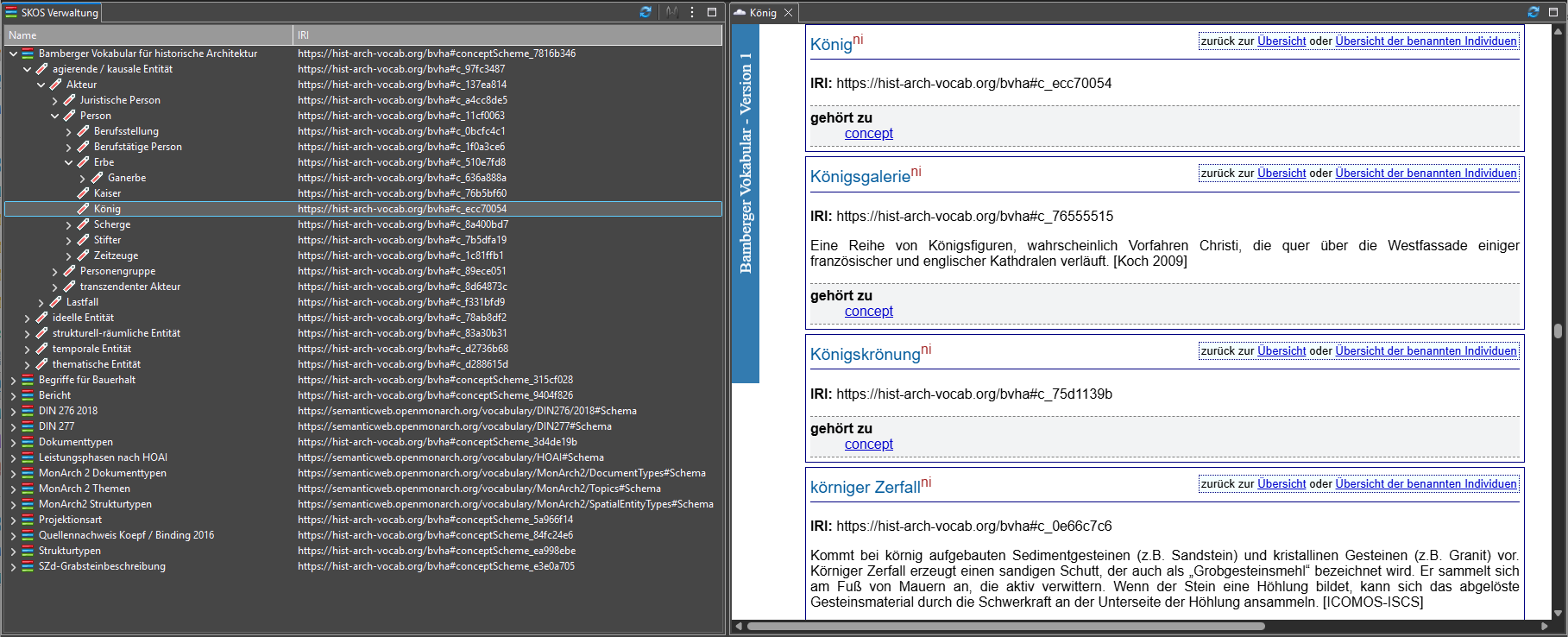Sort by the Name column header
Image resolution: width=1568 pixels, height=637 pixels.
148,35
